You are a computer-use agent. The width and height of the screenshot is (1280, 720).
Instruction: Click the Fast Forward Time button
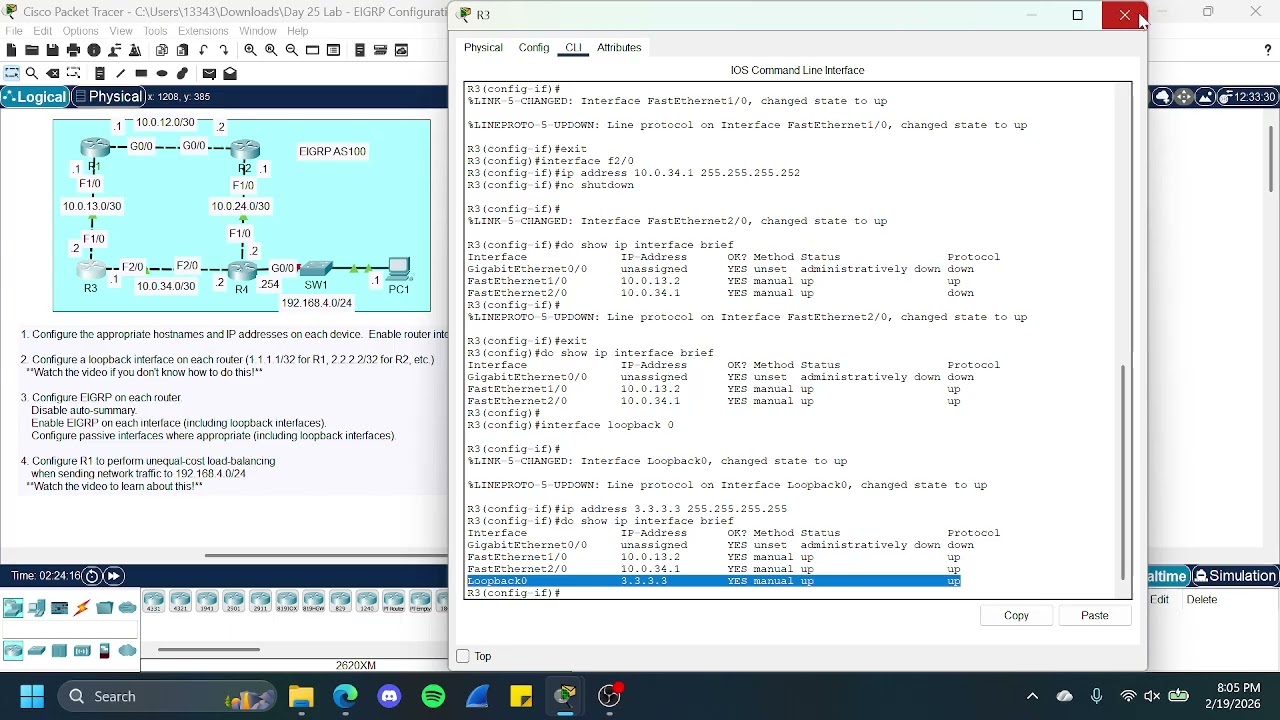[114, 576]
